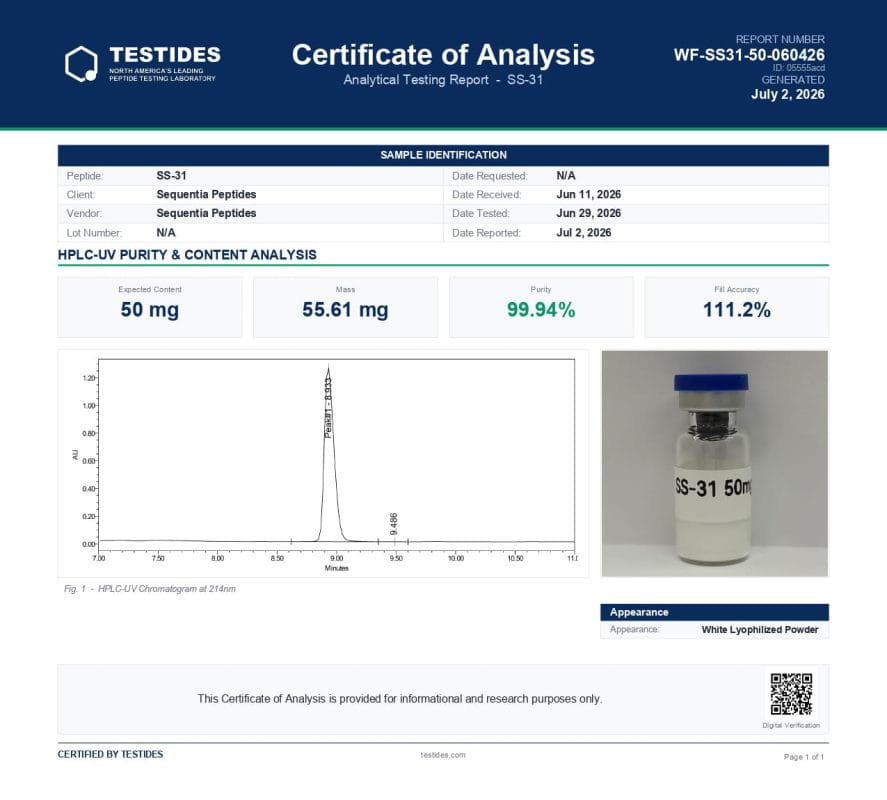Click Date Tested Jun 29, 2026

pos(588,213)
